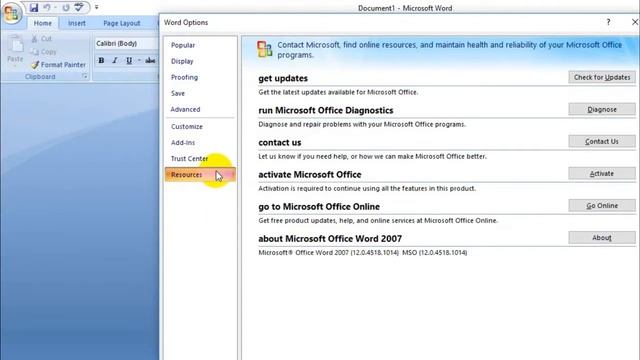Click the 'contact us' heading

[280, 142]
